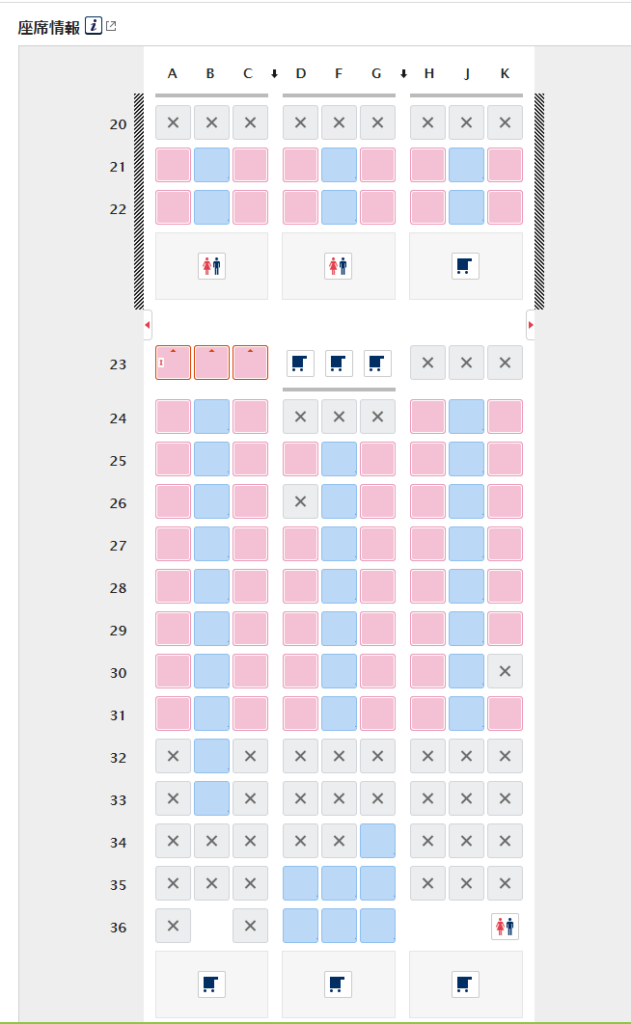Click the lavatory icon at row 36 column K
The width and height of the screenshot is (631, 1024).
pos(505,927)
